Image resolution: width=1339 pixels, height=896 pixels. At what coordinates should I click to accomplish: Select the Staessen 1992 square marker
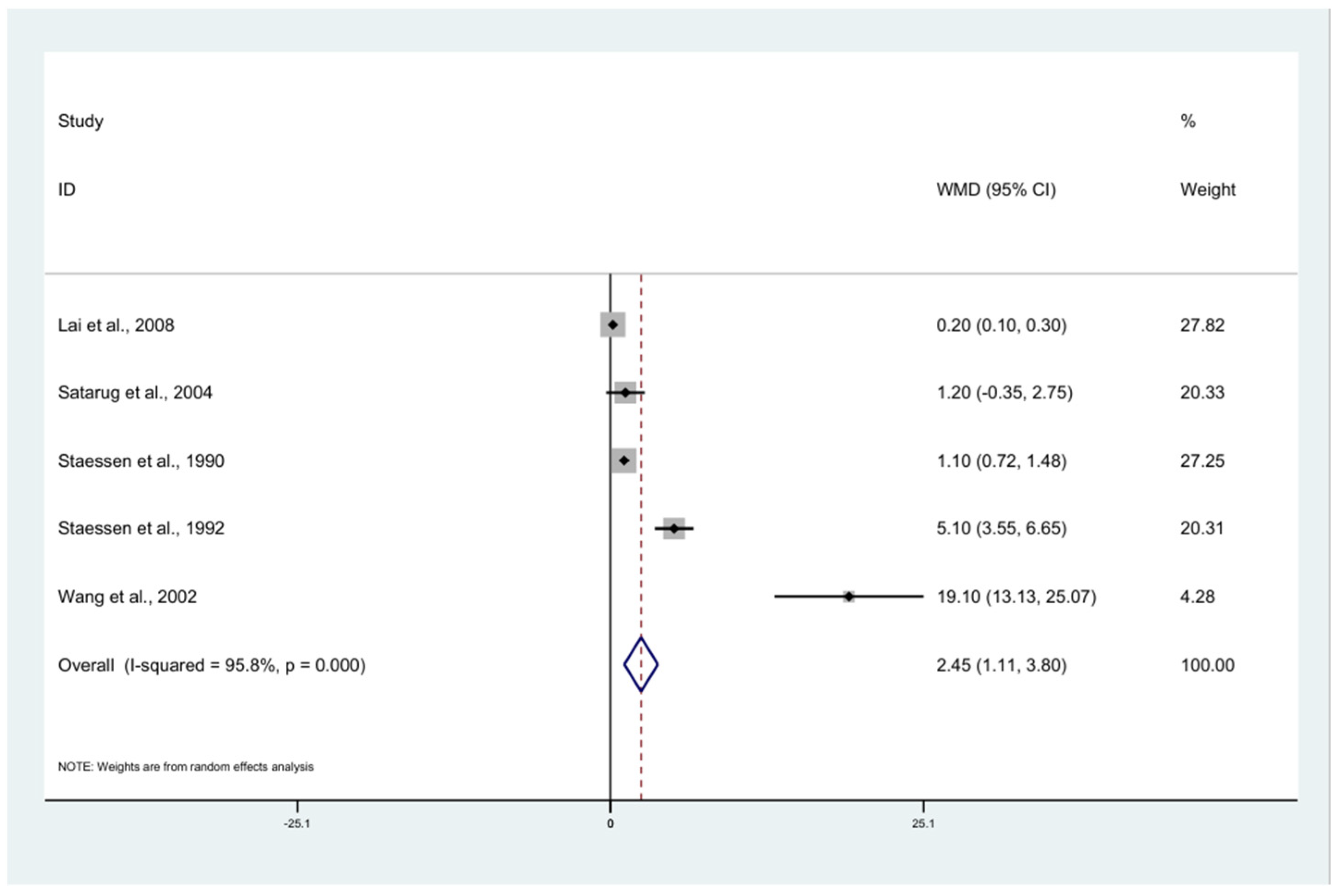coord(674,528)
